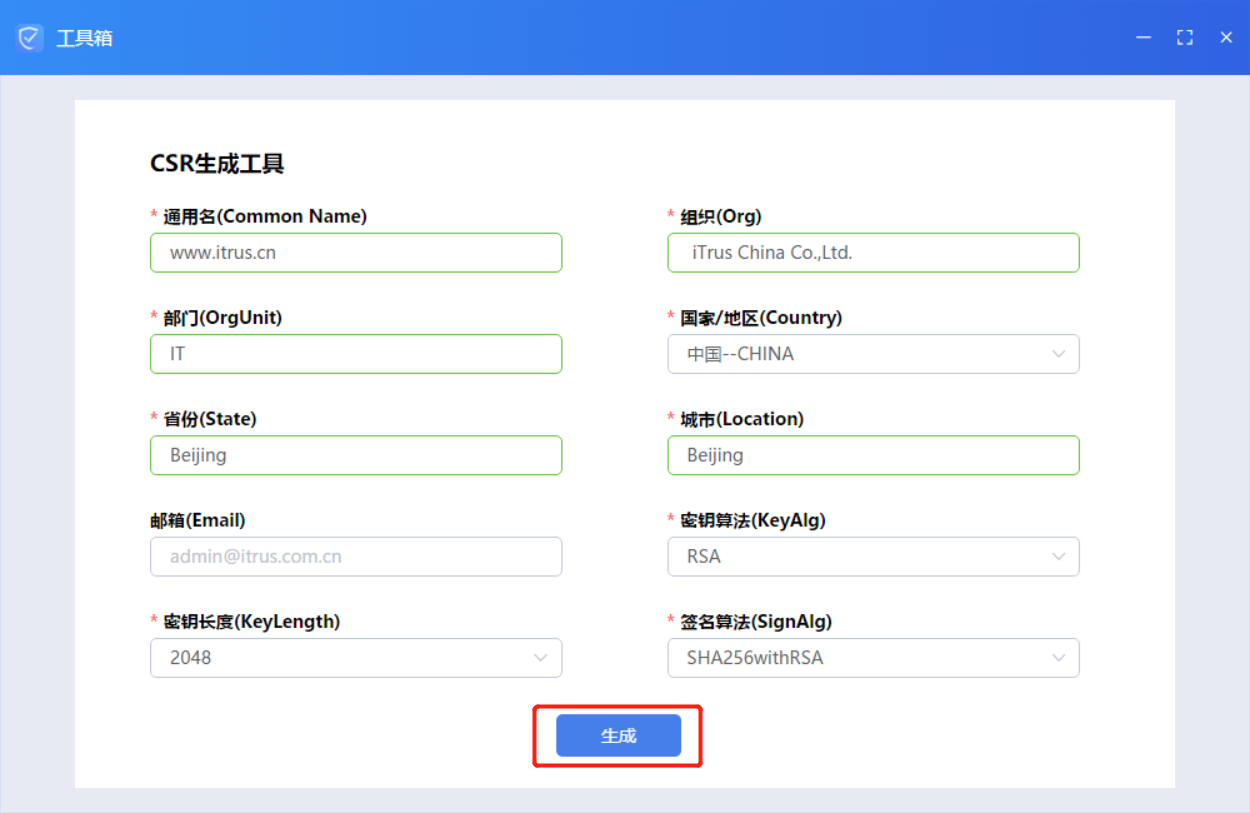The width and height of the screenshot is (1250, 813).
Task: Click the Email field with admin@itrus.com.cn placeholder
Action: 355,556
